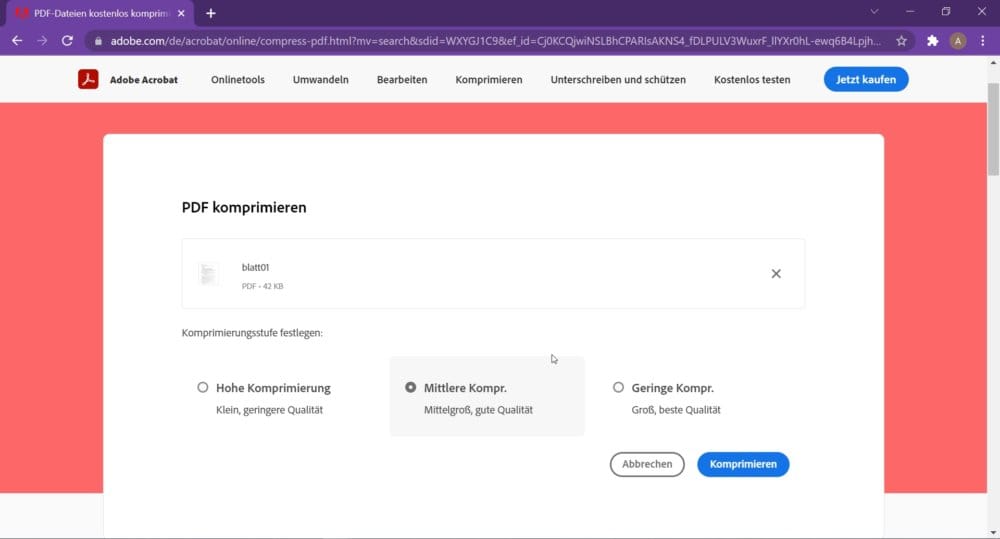The width and height of the screenshot is (1000, 539).
Task: Open the tab search chevron in title bar
Action: 874,11
